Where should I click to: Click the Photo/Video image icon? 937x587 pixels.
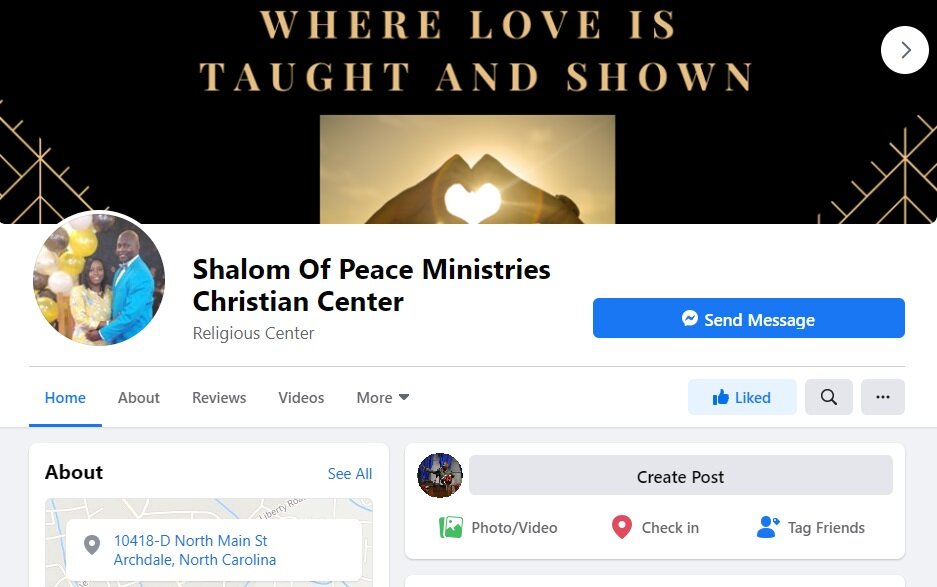pos(451,527)
